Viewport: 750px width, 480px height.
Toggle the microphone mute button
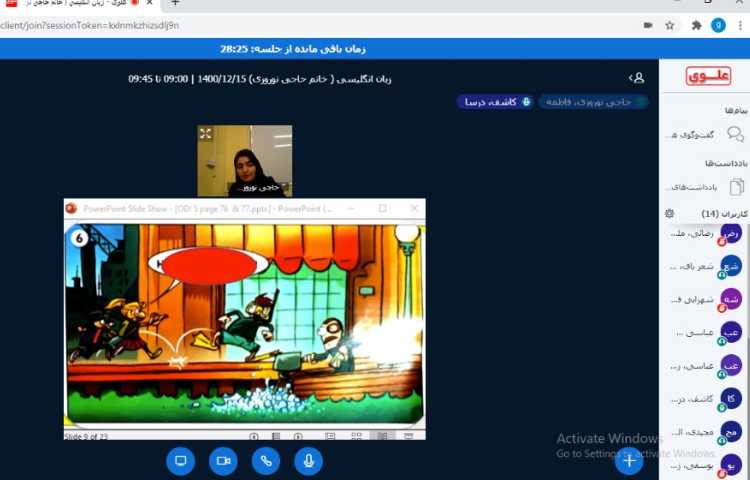[x=308, y=461]
